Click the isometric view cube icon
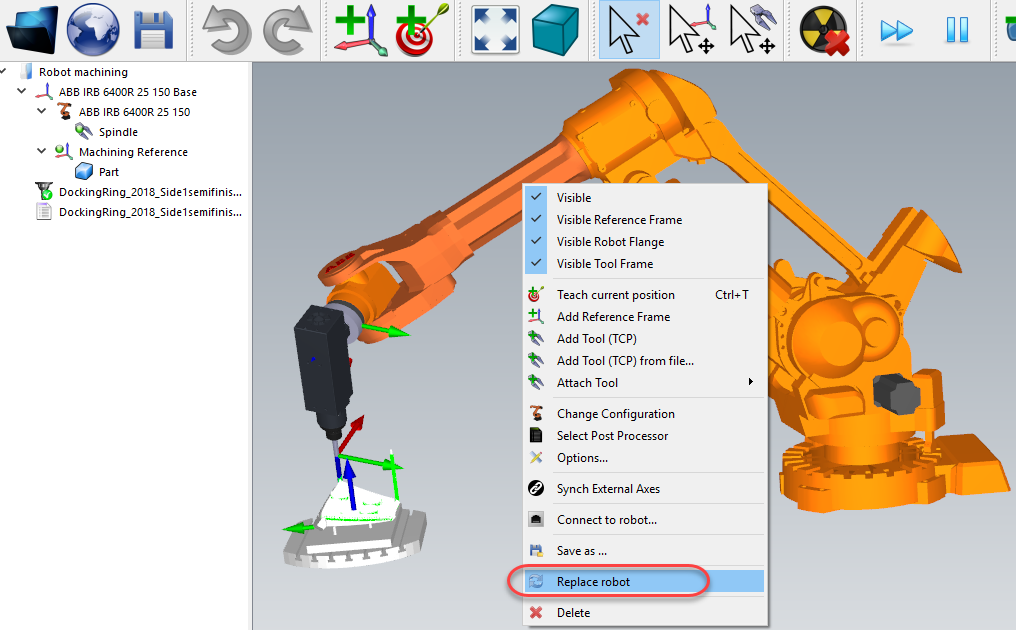The width and height of the screenshot is (1016, 630). (x=556, y=29)
